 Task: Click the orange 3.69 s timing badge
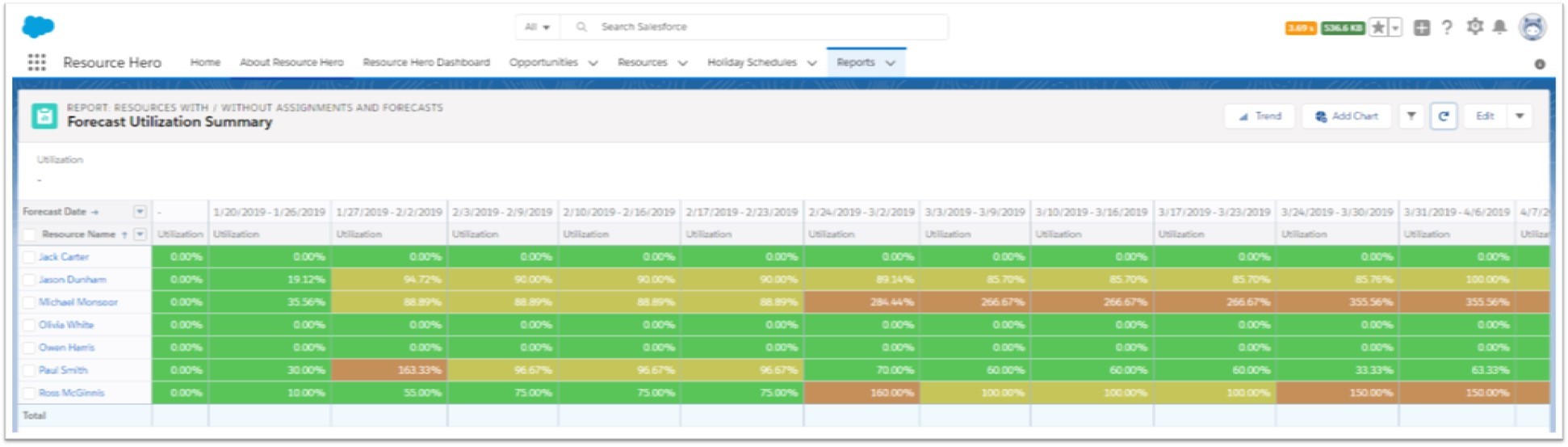1300,27
